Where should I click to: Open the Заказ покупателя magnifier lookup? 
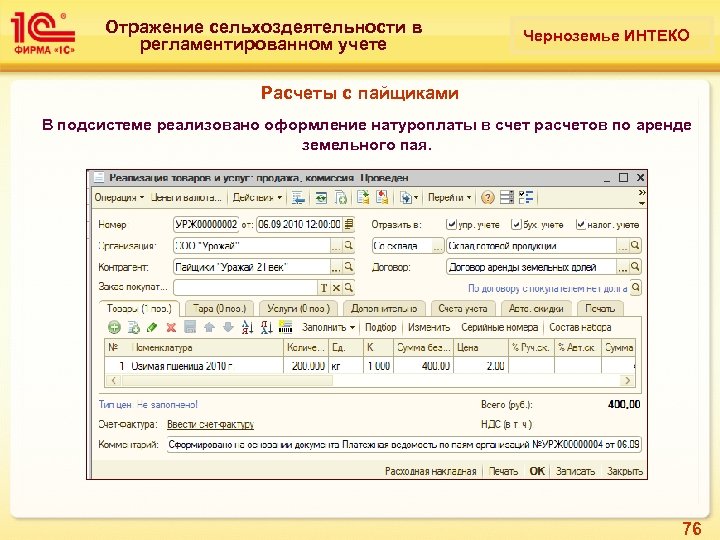349,287
